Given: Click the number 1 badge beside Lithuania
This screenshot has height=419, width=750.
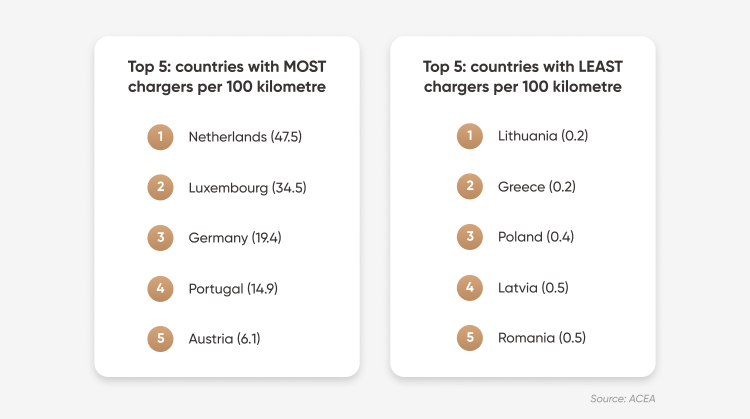Looking at the screenshot, I should click(470, 136).
